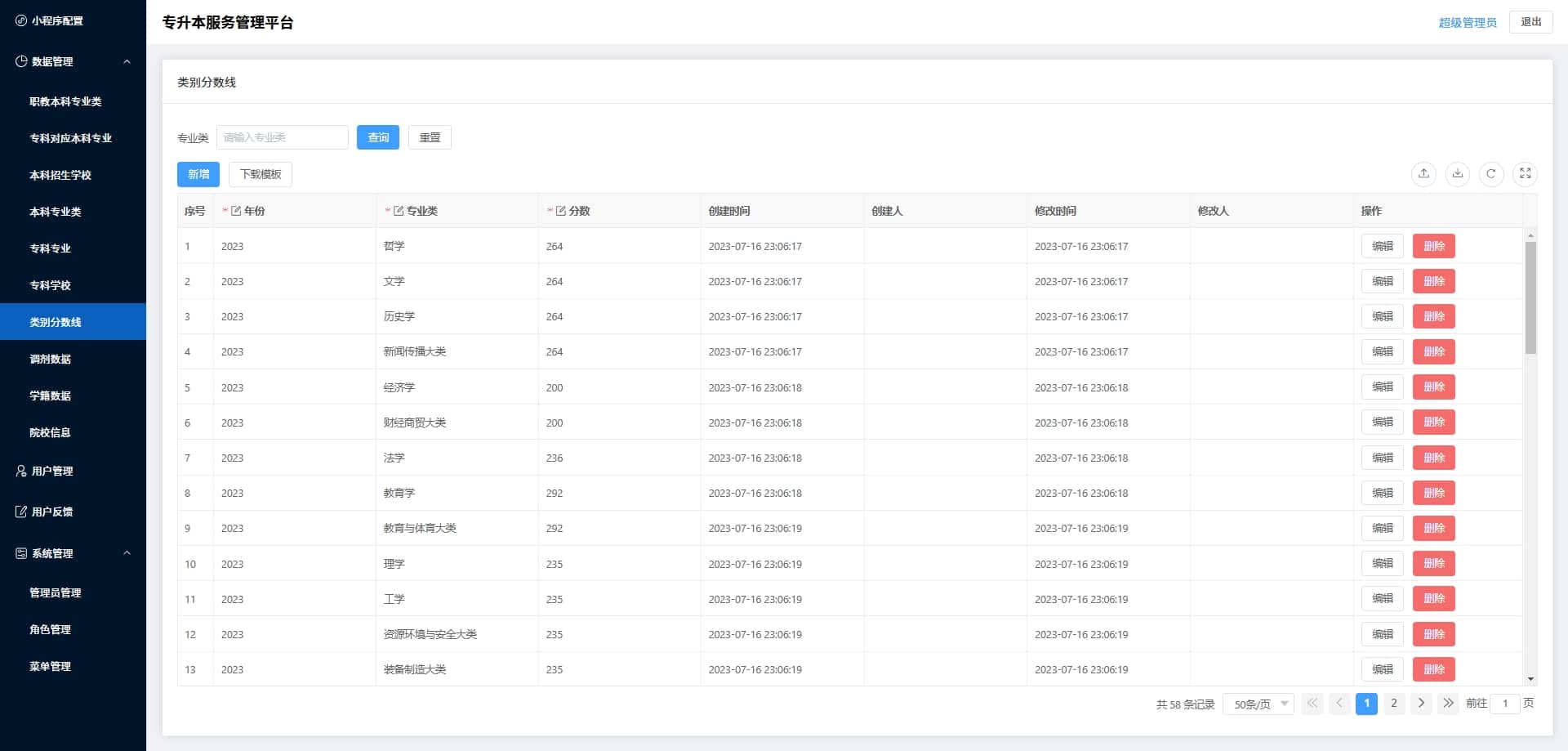Delete the 哲学 row with 删除
Image resolution: width=1568 pixels, height=751 pixels.
pyautogui.click(x=1433, y=246)
